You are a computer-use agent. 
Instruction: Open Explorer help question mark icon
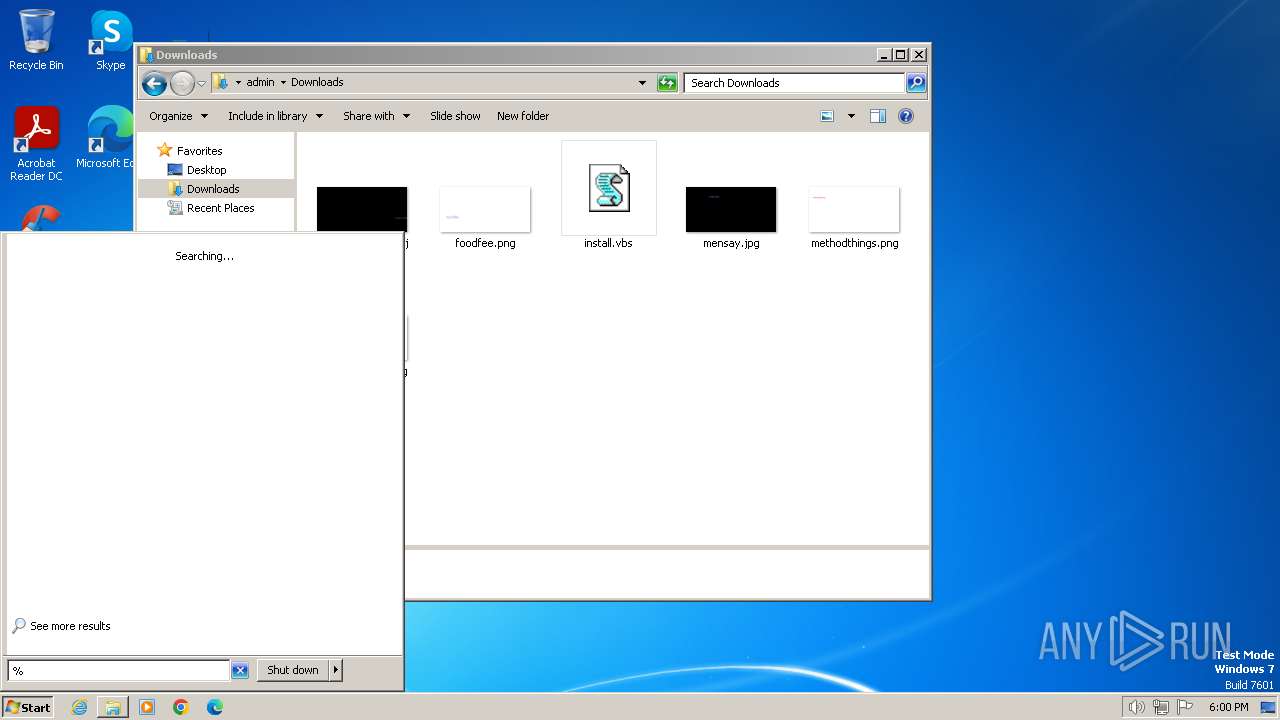906,116
